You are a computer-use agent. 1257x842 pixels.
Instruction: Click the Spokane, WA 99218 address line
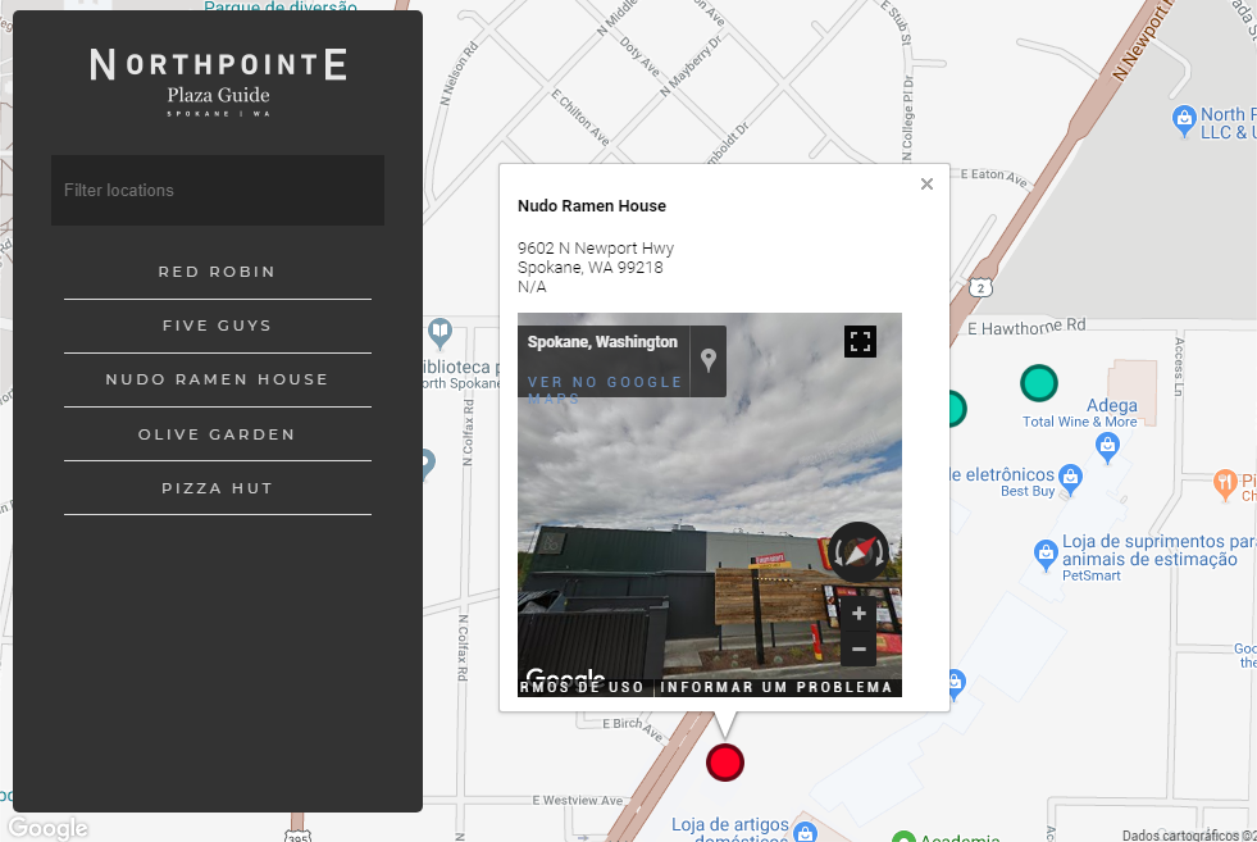point(590,267)
